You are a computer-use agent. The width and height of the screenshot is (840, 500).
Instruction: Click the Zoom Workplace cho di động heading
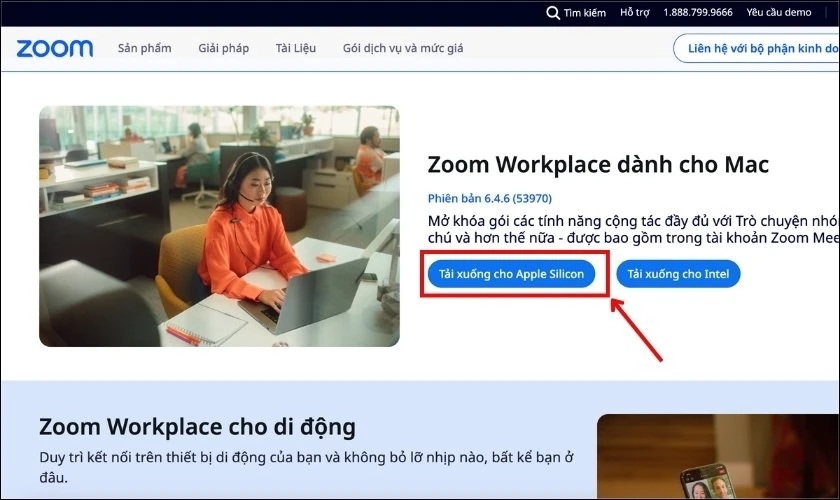tap(197, 427)
